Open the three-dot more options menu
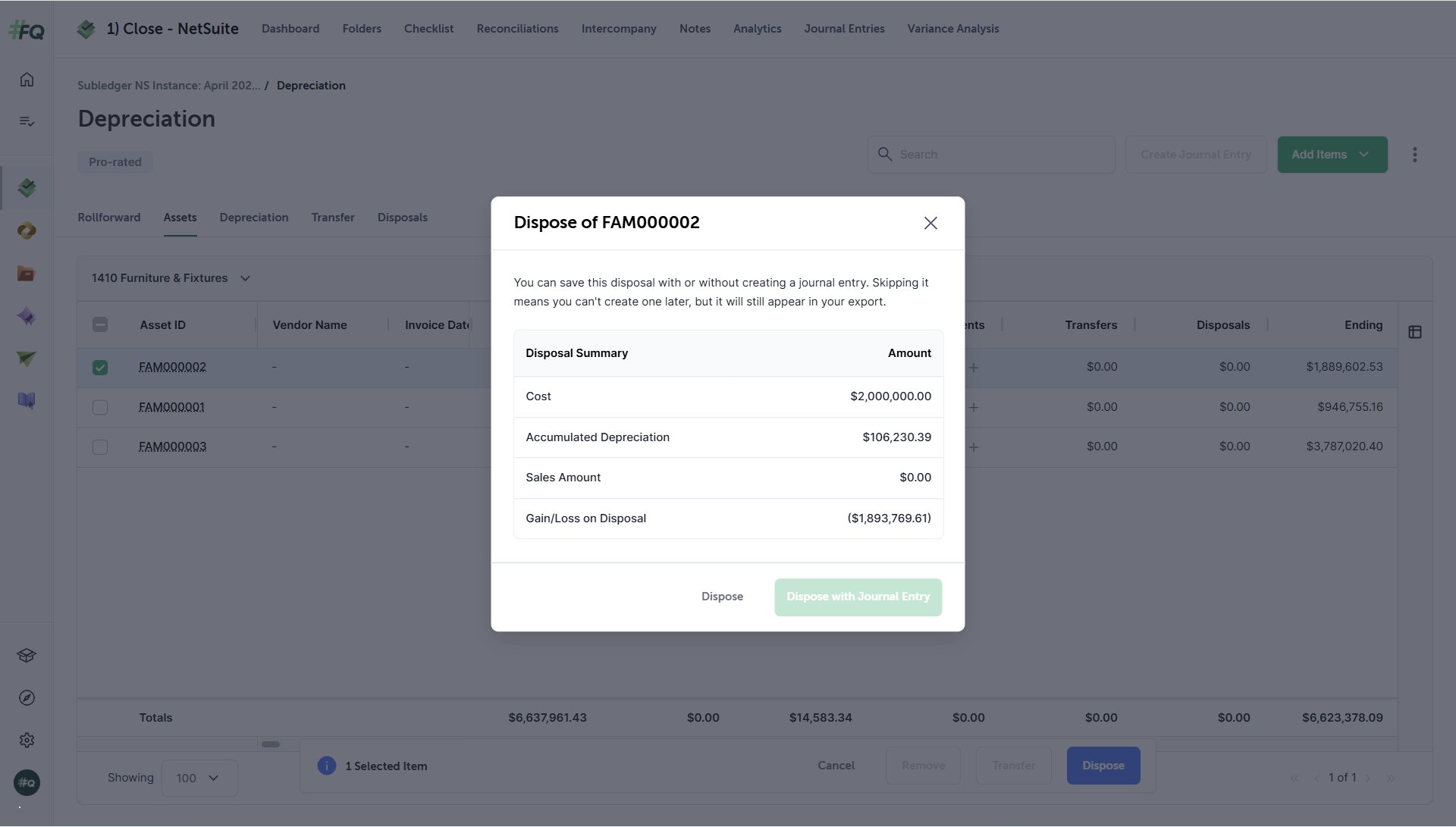Screen dimensions: 1456x827 click(1414, 155)
